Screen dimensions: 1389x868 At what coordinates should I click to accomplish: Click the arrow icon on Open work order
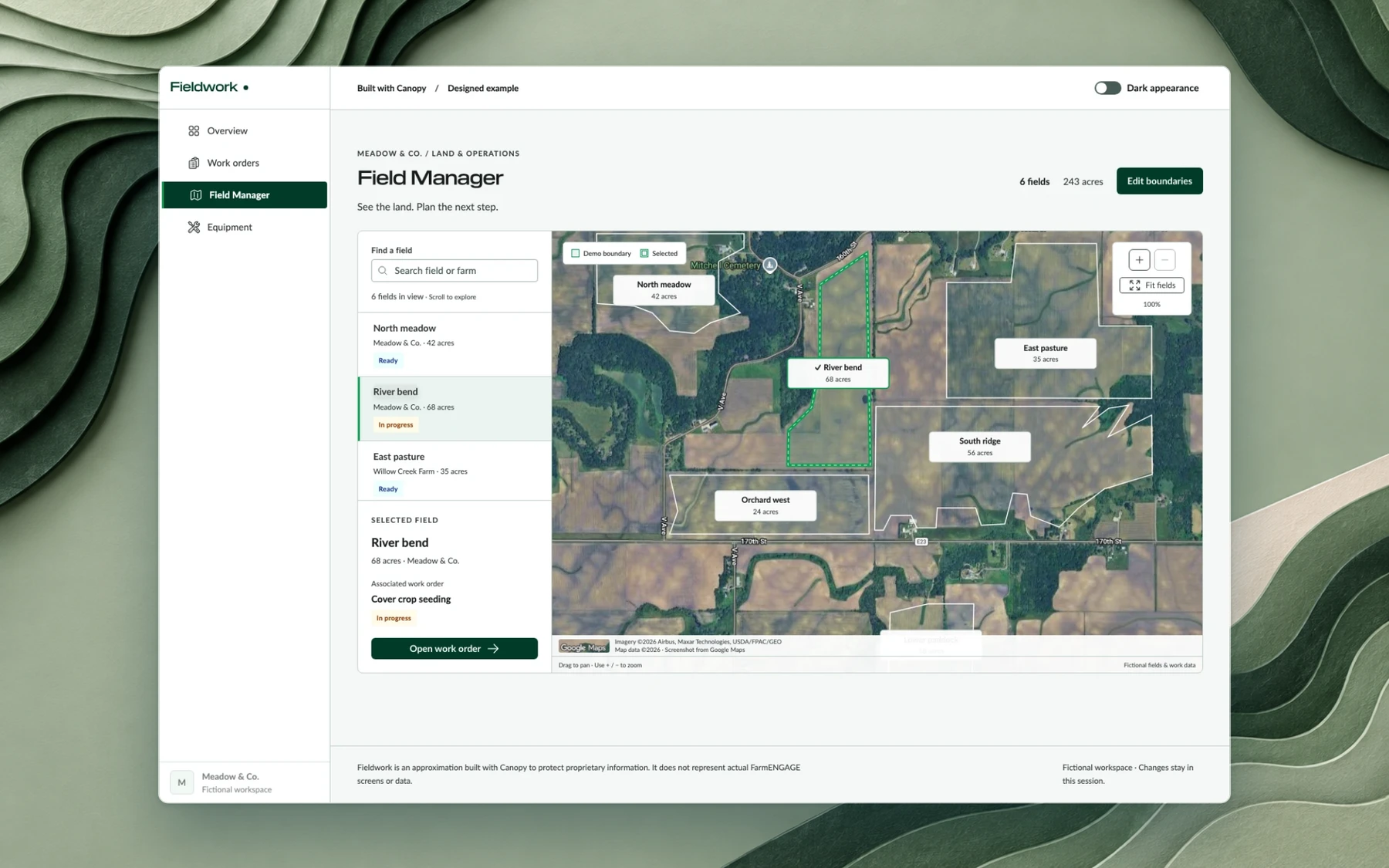click(x=493, y=649)
